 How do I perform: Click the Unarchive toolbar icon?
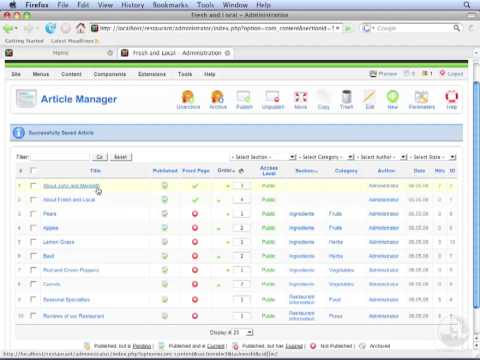[x=188, y=100]
